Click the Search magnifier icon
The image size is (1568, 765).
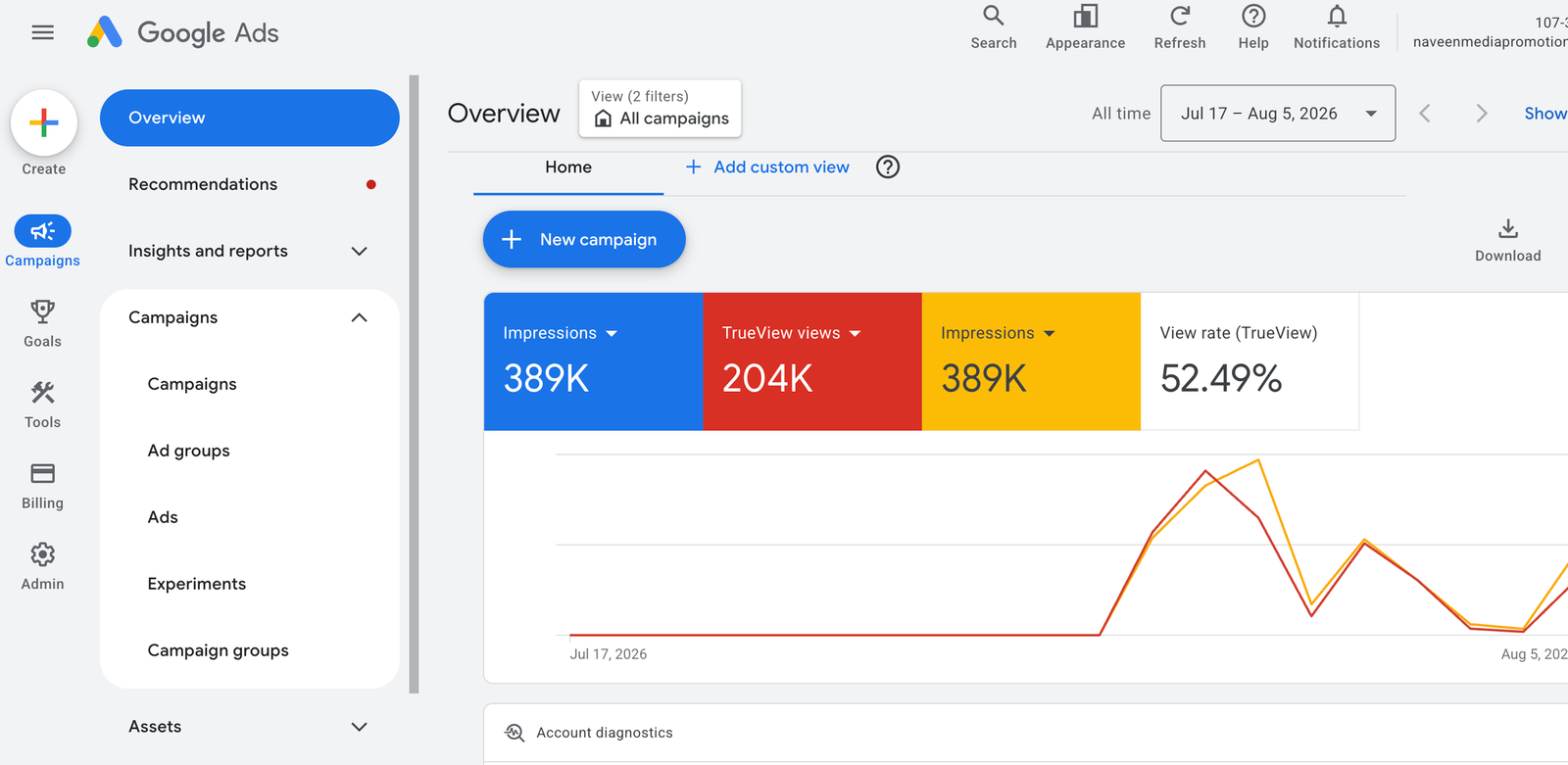[x=993, y=16]
